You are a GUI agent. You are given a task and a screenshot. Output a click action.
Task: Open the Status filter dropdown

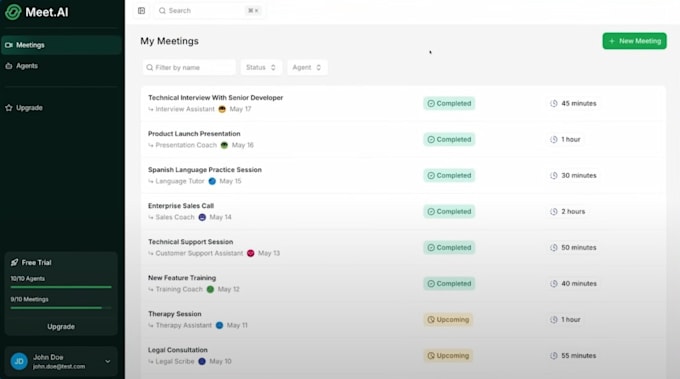pos(261,68)
